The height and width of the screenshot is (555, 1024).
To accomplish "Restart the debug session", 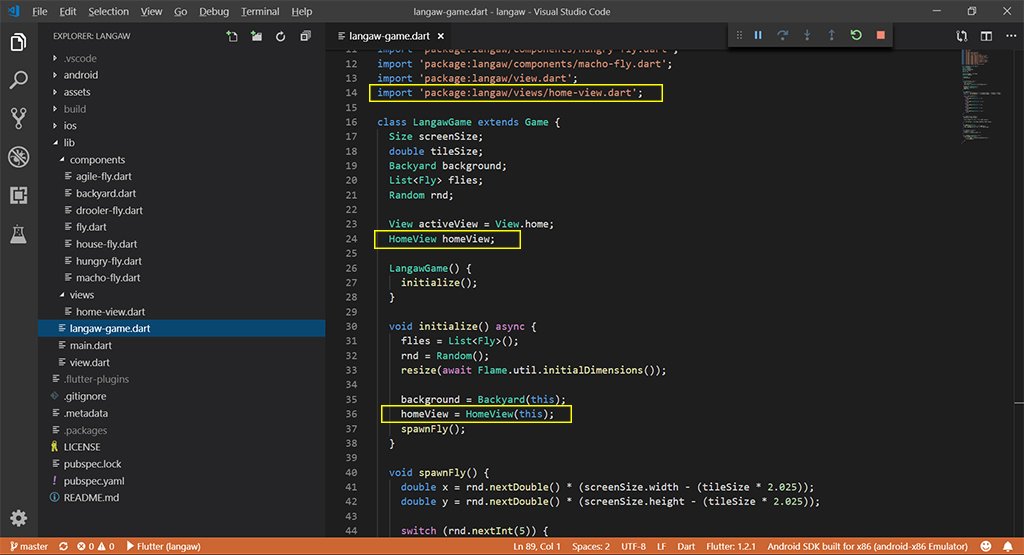I will click(856, 35).
